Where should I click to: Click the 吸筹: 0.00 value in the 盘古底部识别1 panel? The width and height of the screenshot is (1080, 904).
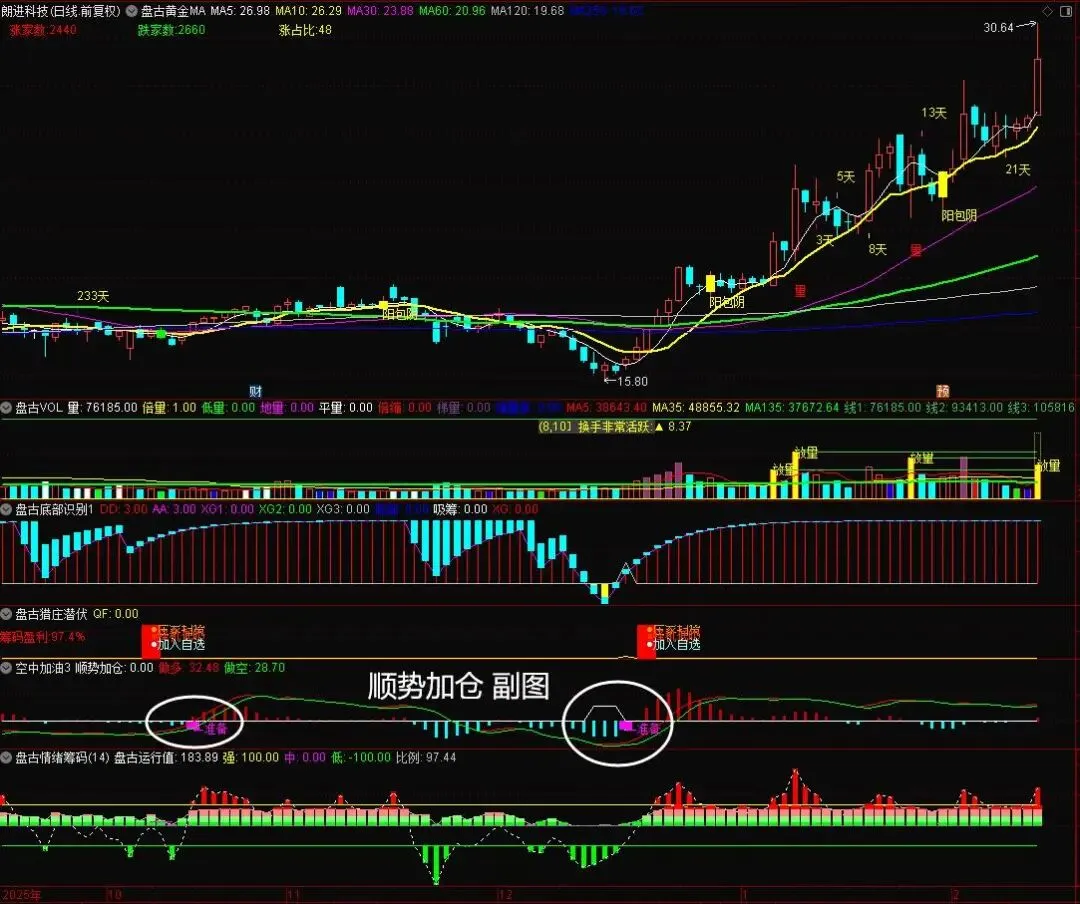pyautogui.click(x=460, y=509)
